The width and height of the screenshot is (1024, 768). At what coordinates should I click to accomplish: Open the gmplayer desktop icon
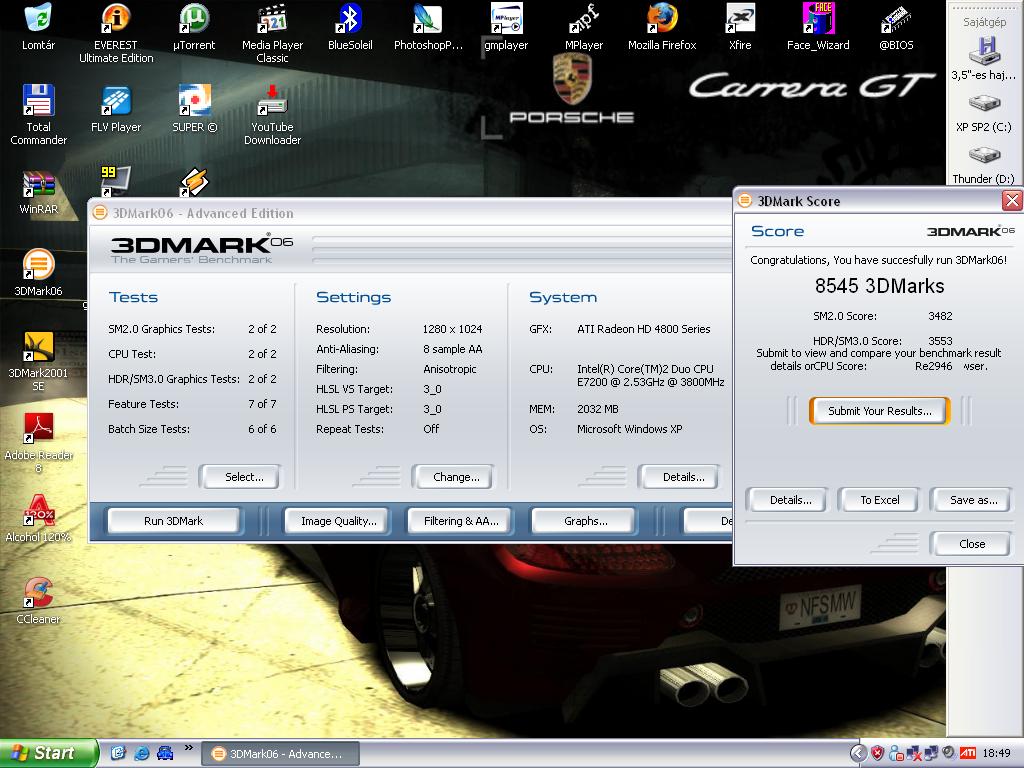point(506,26)
